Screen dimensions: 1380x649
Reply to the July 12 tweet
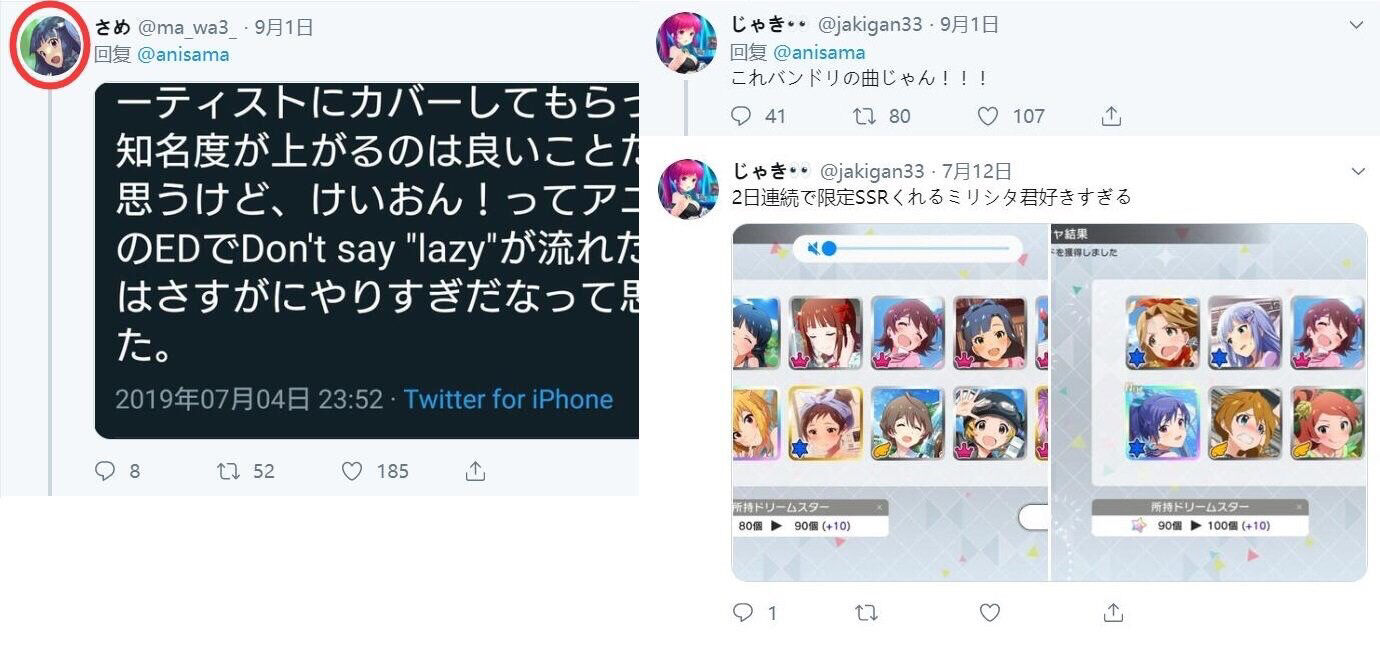[742, 612]
